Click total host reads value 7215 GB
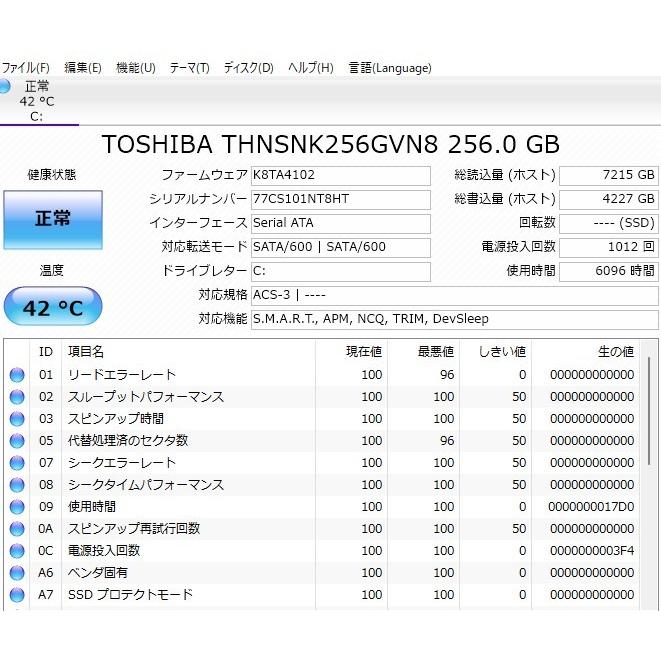Viewport: 661px width, 661px height. point(608,175)
